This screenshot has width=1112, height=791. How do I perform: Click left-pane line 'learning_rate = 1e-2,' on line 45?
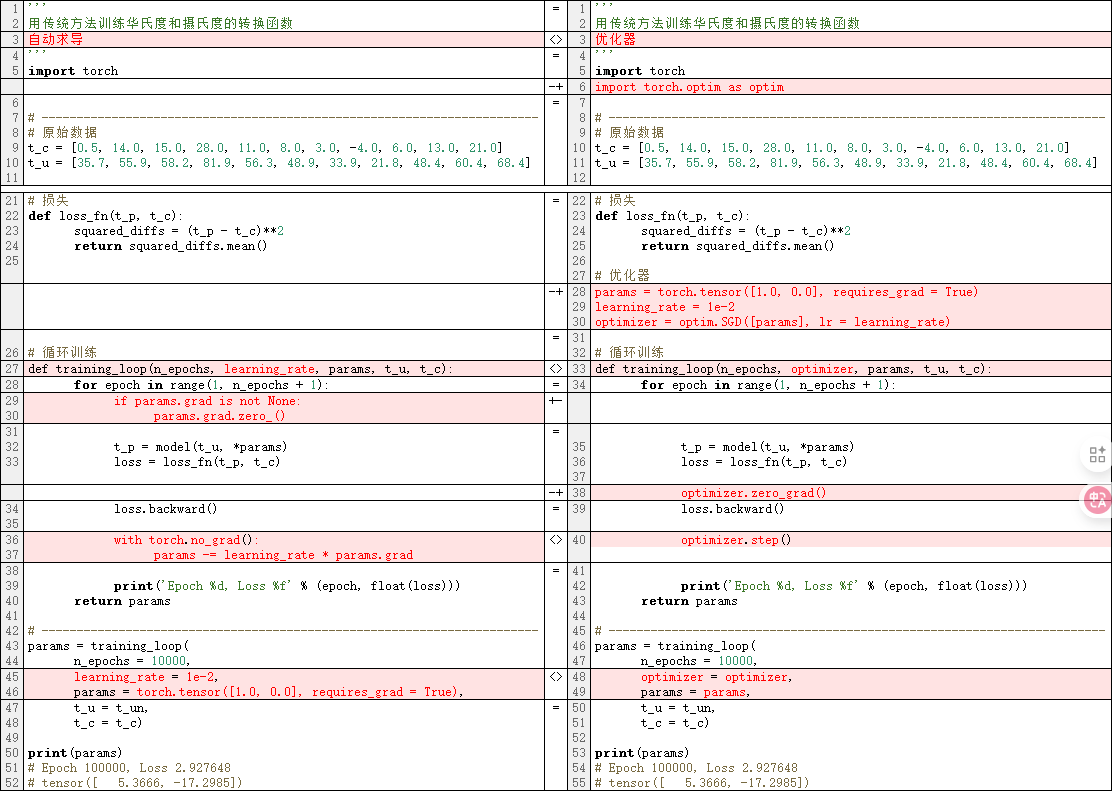tap(145, 677)
